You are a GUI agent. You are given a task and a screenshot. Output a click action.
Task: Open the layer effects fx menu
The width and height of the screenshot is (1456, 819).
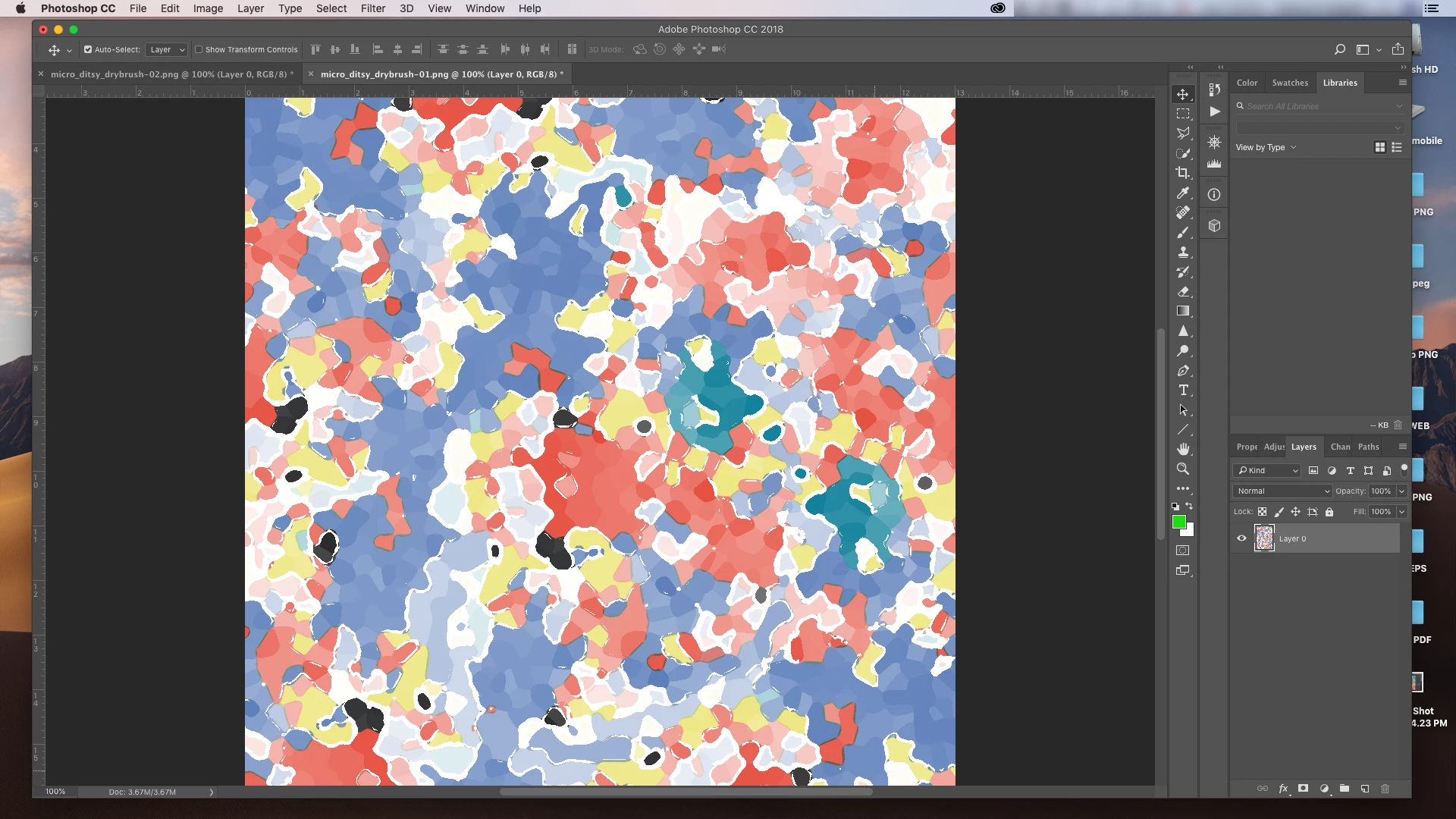coord(1283,789)
